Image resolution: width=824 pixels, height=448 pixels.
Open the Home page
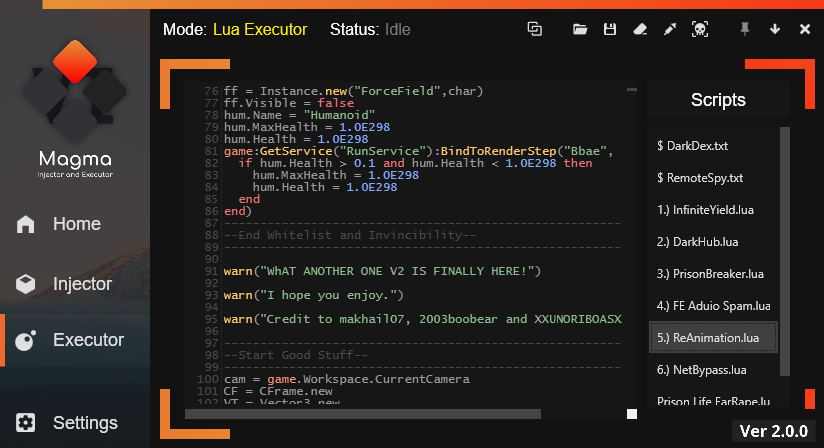[75, 224]
